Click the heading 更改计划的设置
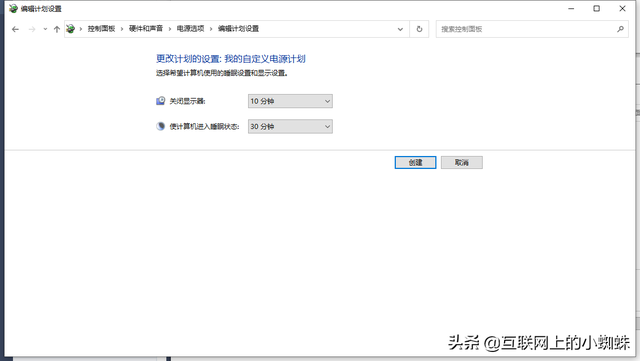 (231, 59)
